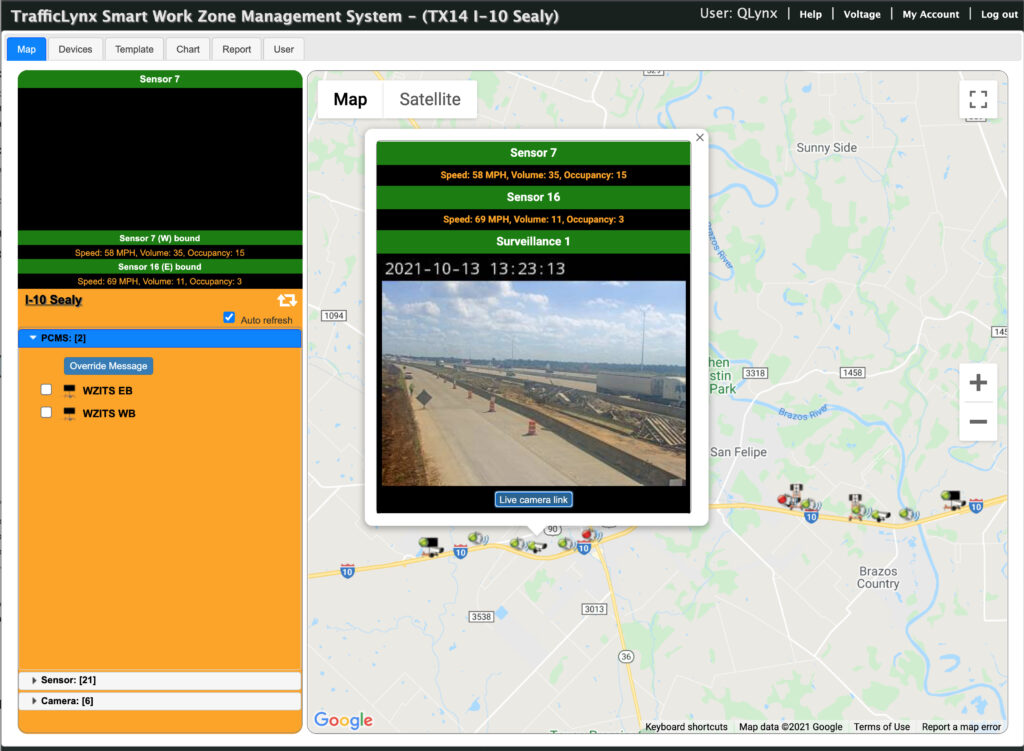
Task: Click the message board icon beside WZITS EB
Action: point(69,391)
